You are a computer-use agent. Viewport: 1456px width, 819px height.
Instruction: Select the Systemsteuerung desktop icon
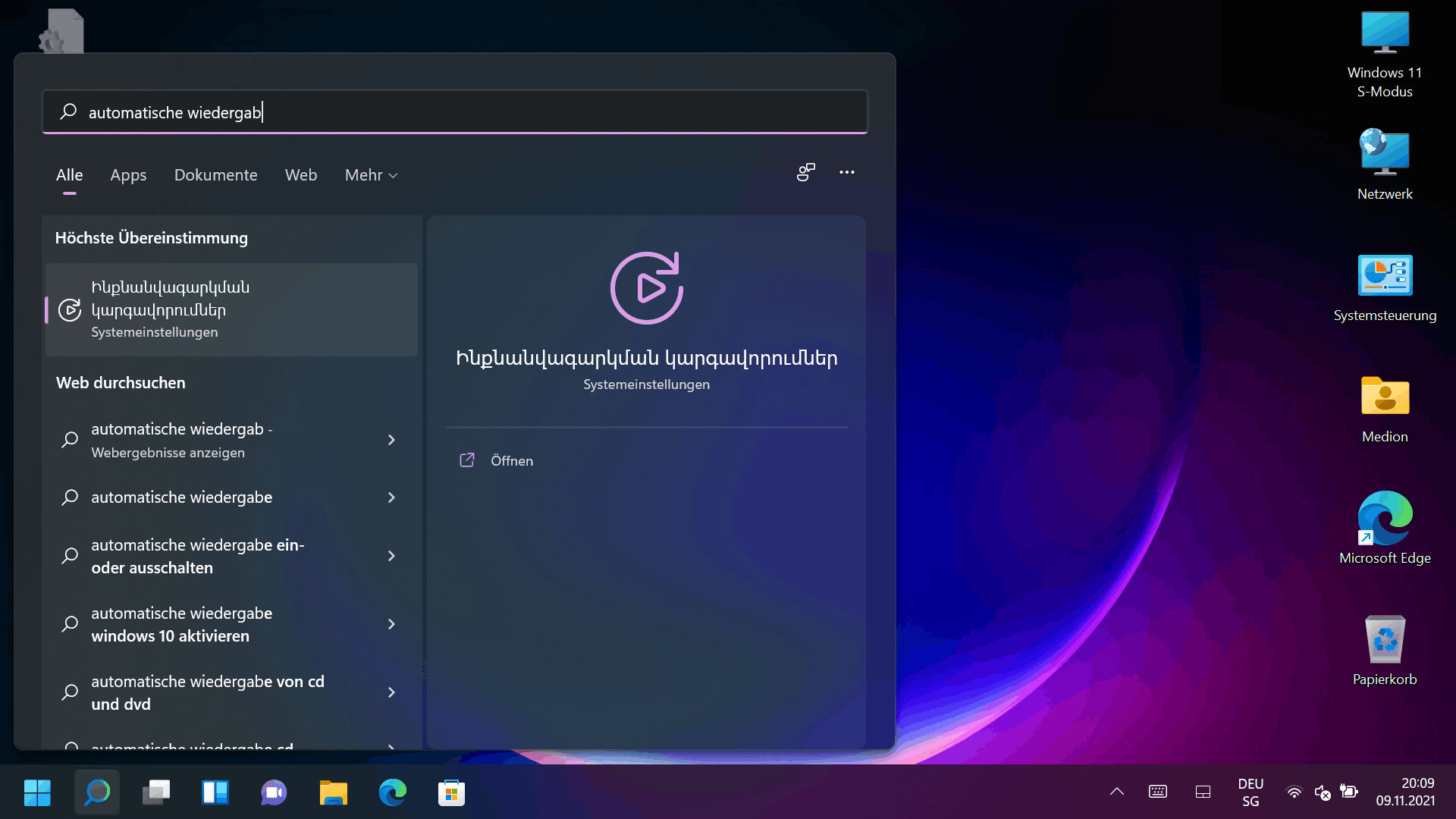pyautogui.click(x=1385, y=288)
